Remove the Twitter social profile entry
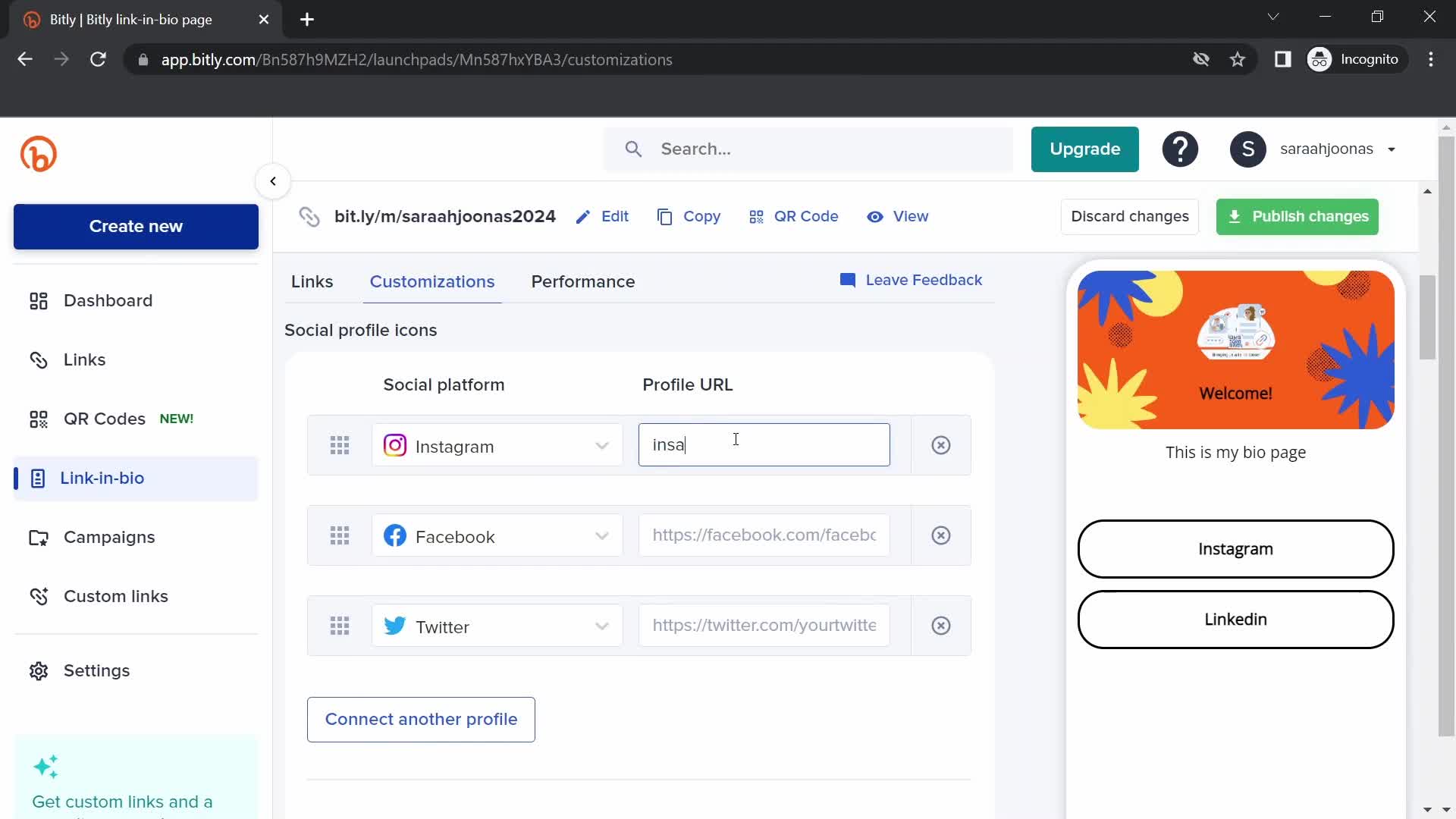 tap(941, 626)
